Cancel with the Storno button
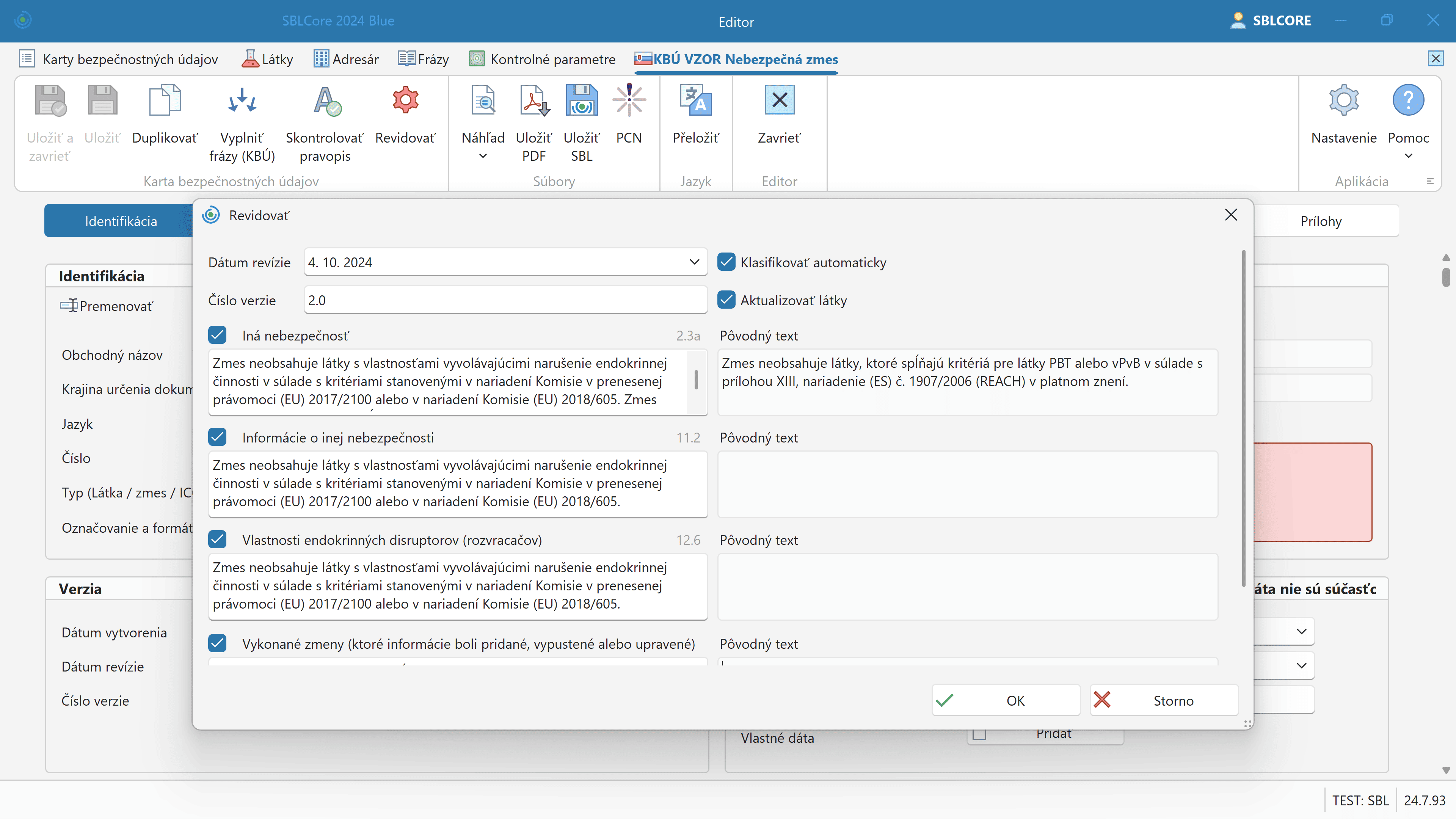 (1164, 700)
